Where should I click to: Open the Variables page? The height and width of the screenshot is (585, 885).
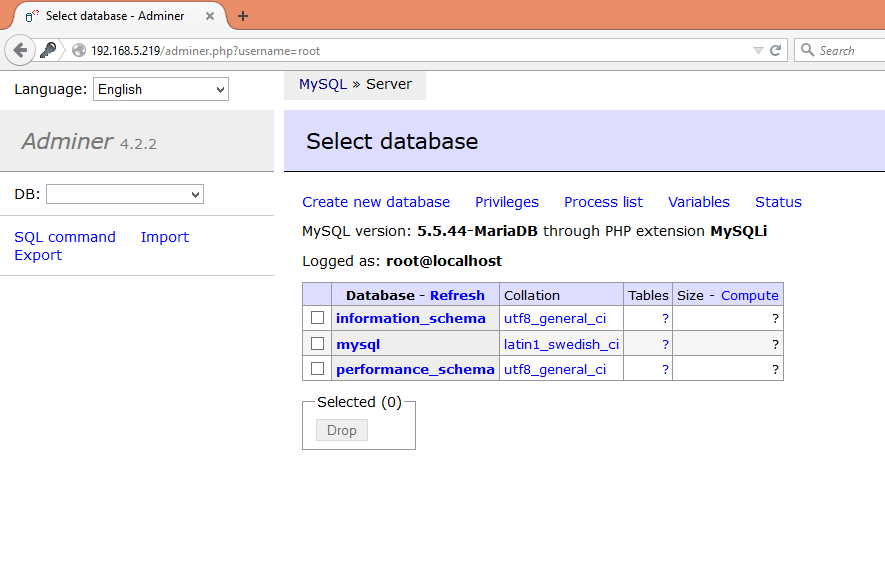tap(699, 202)
